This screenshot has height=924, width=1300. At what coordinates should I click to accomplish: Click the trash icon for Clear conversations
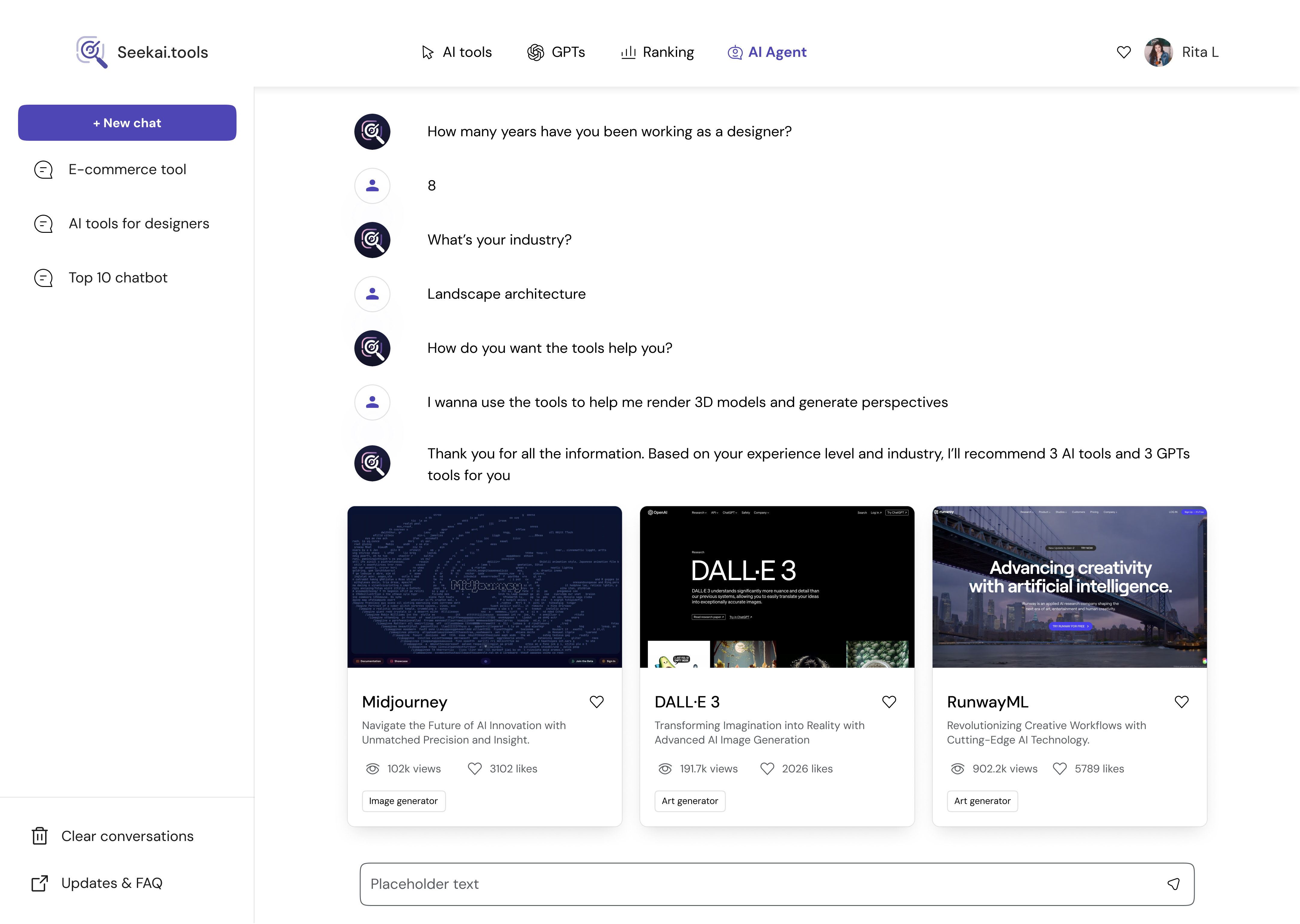tap(40, 836)
